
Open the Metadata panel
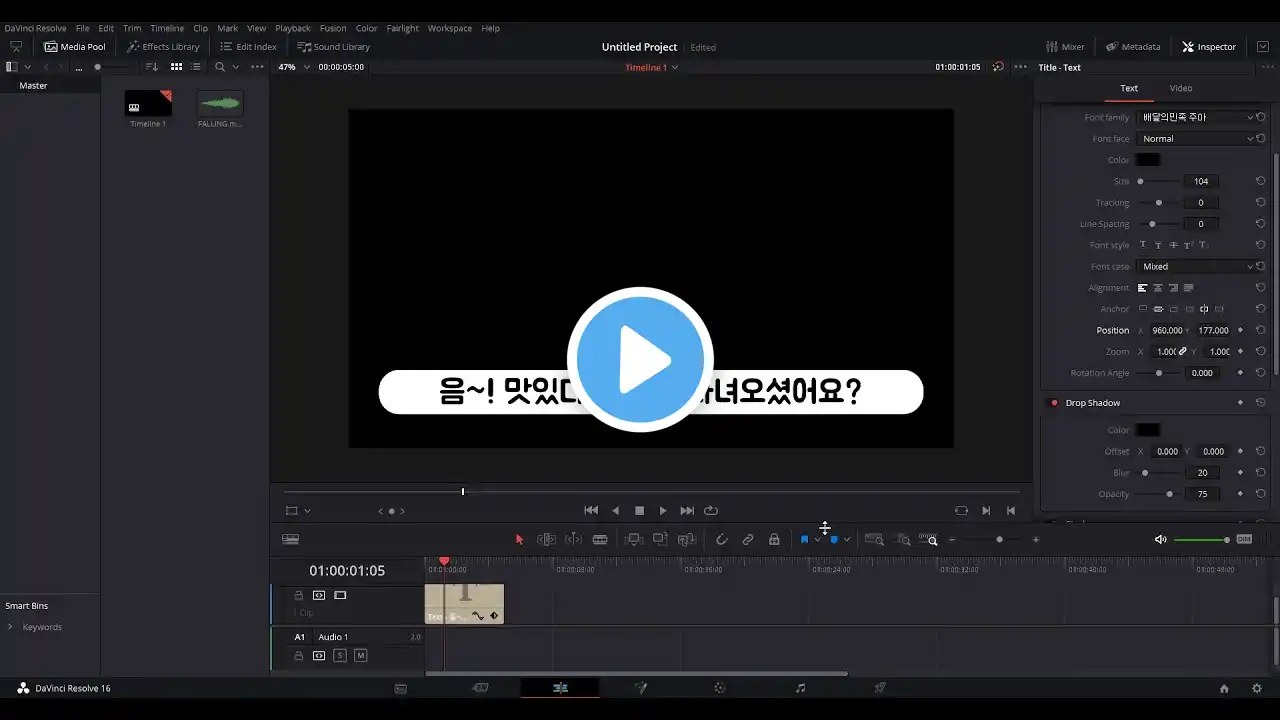(1133, 46)
